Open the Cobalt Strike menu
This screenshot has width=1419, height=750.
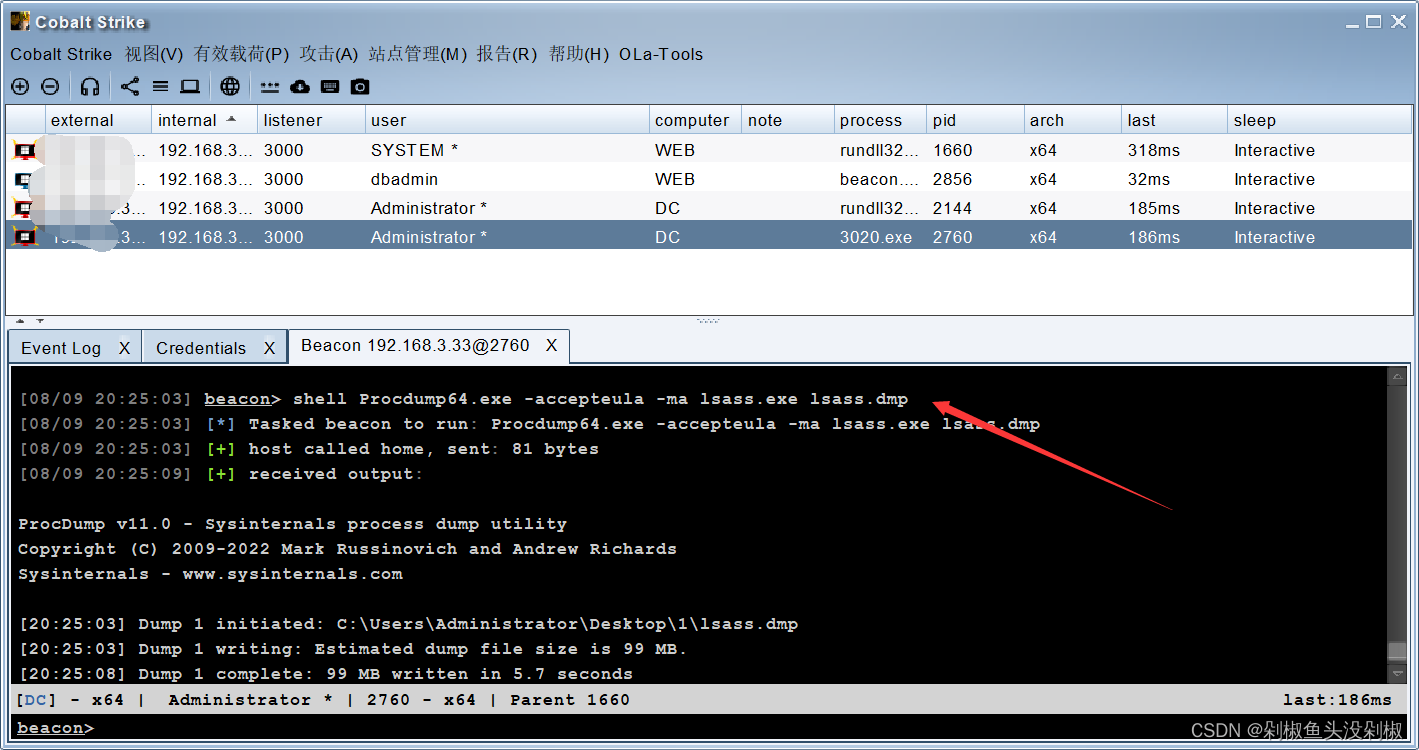tap(61, 54)
